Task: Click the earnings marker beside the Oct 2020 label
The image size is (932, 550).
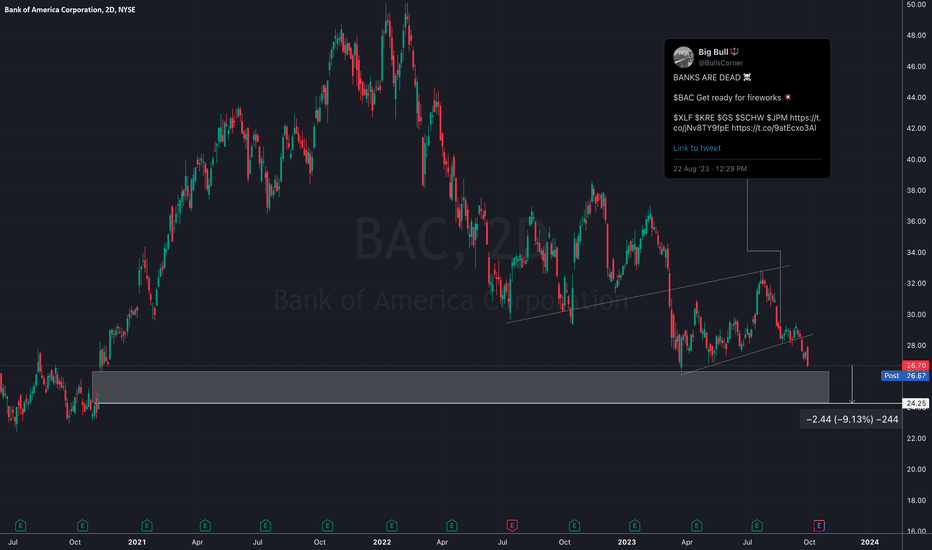Action: [x=83, y=526]
